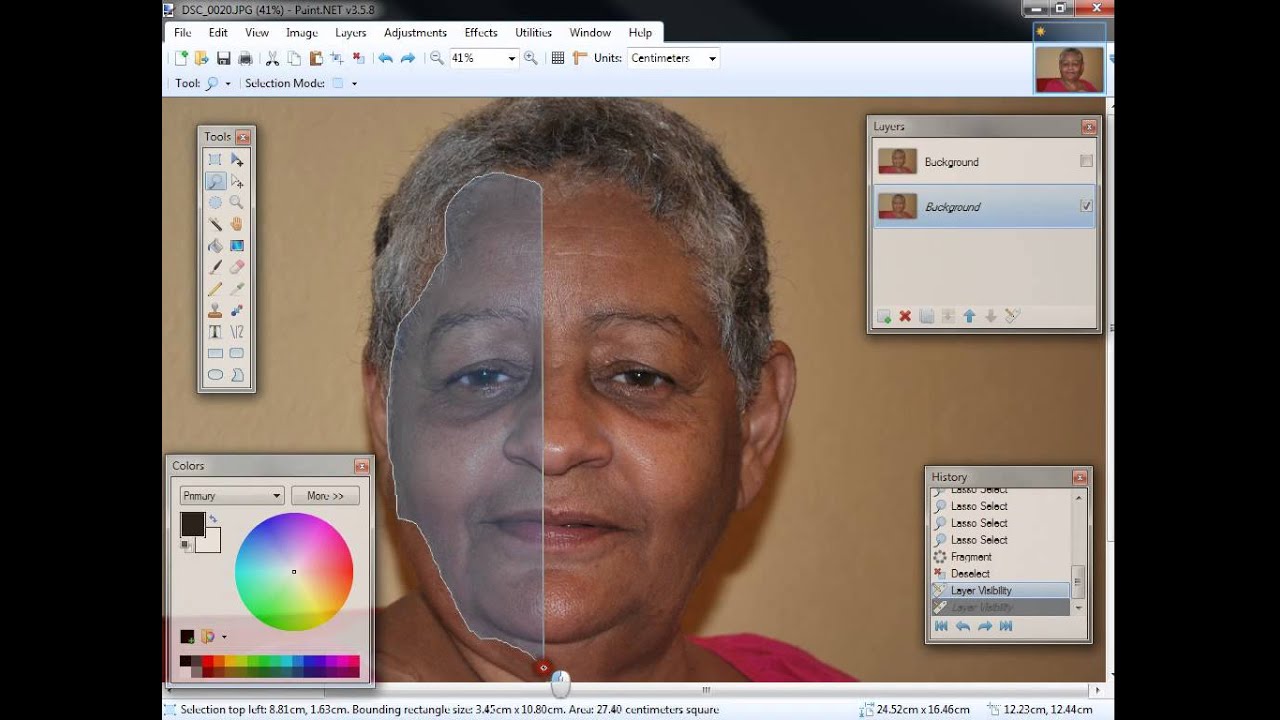Click Delete Layer red X icon
Screen dimensions: 1280x720
pyautogui.click(x=905, y=316)
